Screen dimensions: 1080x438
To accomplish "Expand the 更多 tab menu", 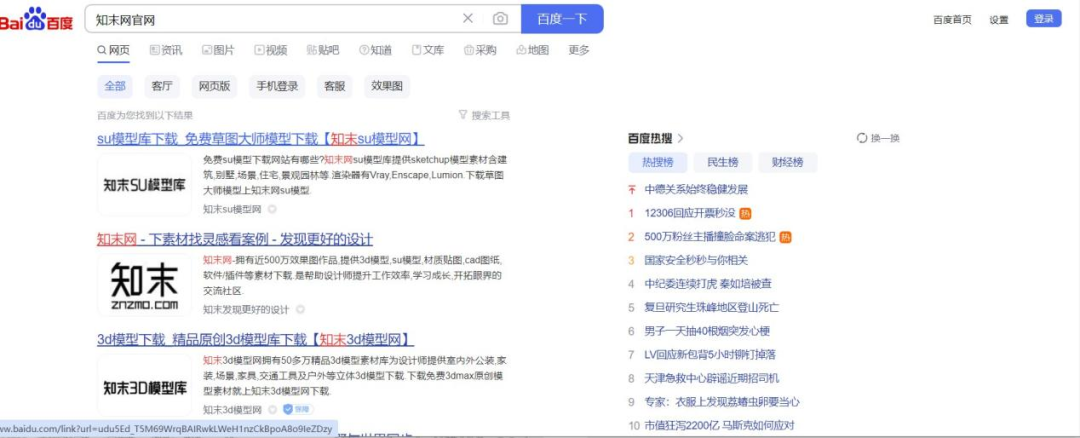I will pyautogui.click(x=579, y=50).
